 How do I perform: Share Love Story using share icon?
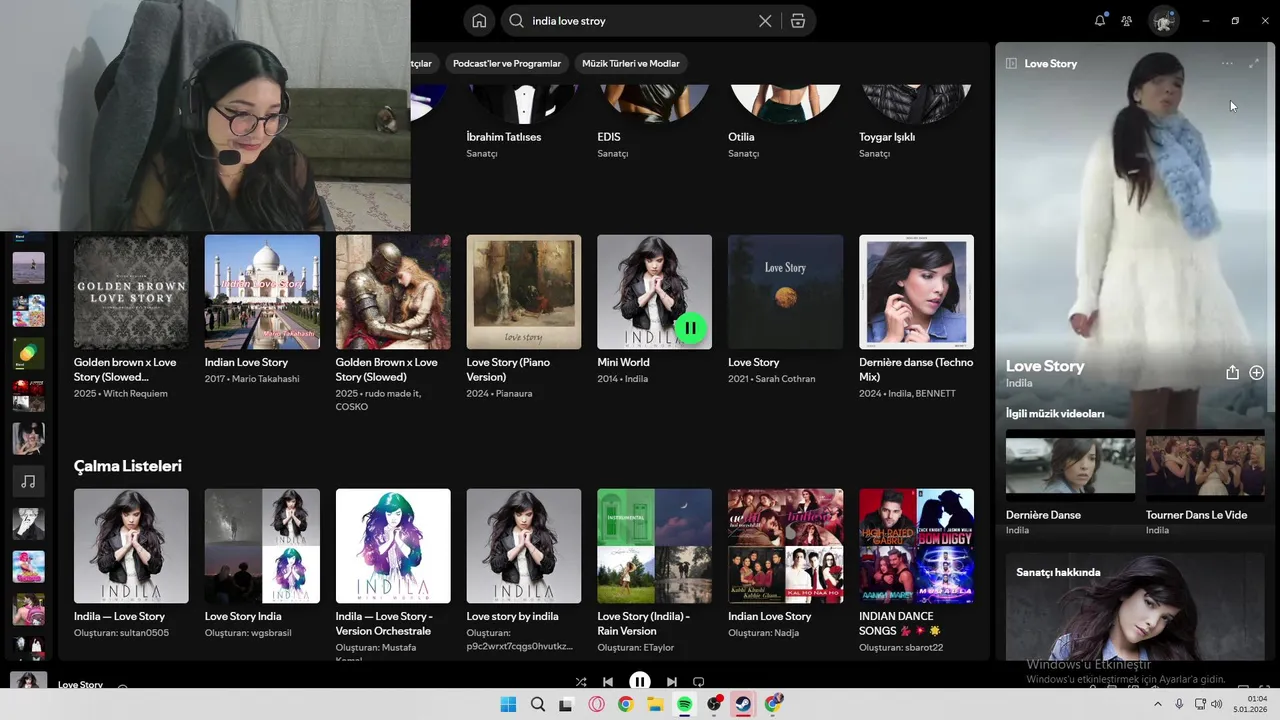(1232, 372)
